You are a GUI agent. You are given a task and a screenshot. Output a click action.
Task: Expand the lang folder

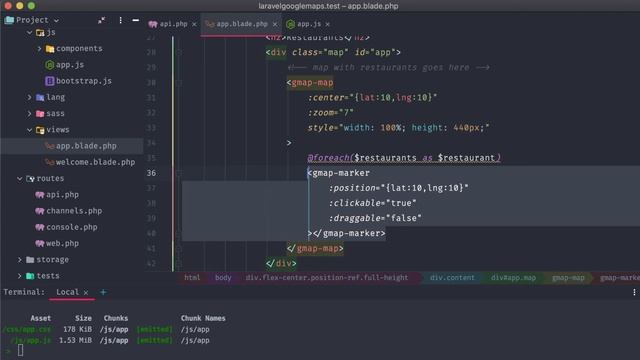point(29,97)
